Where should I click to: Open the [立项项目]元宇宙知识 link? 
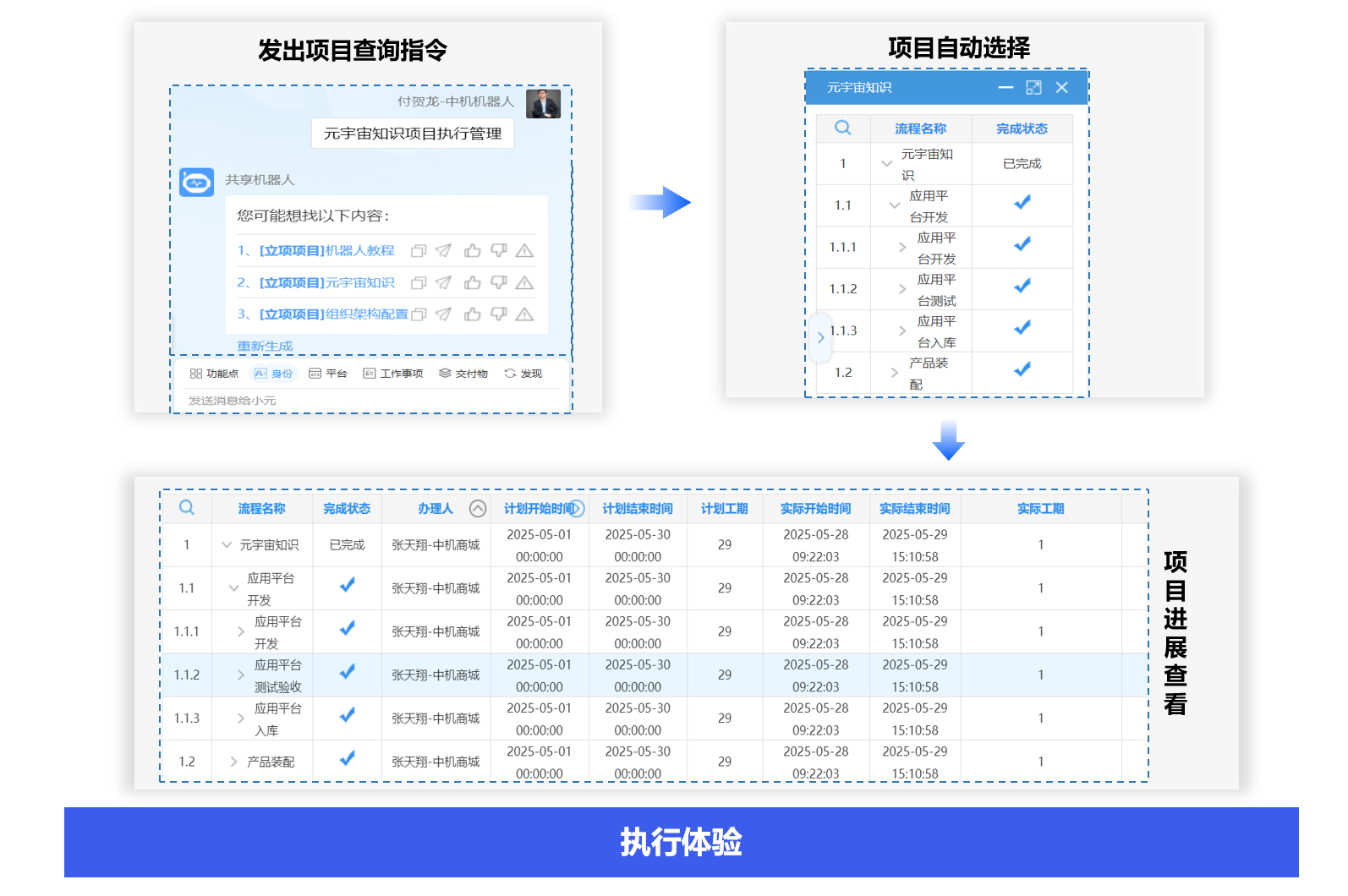click(326, 283)
